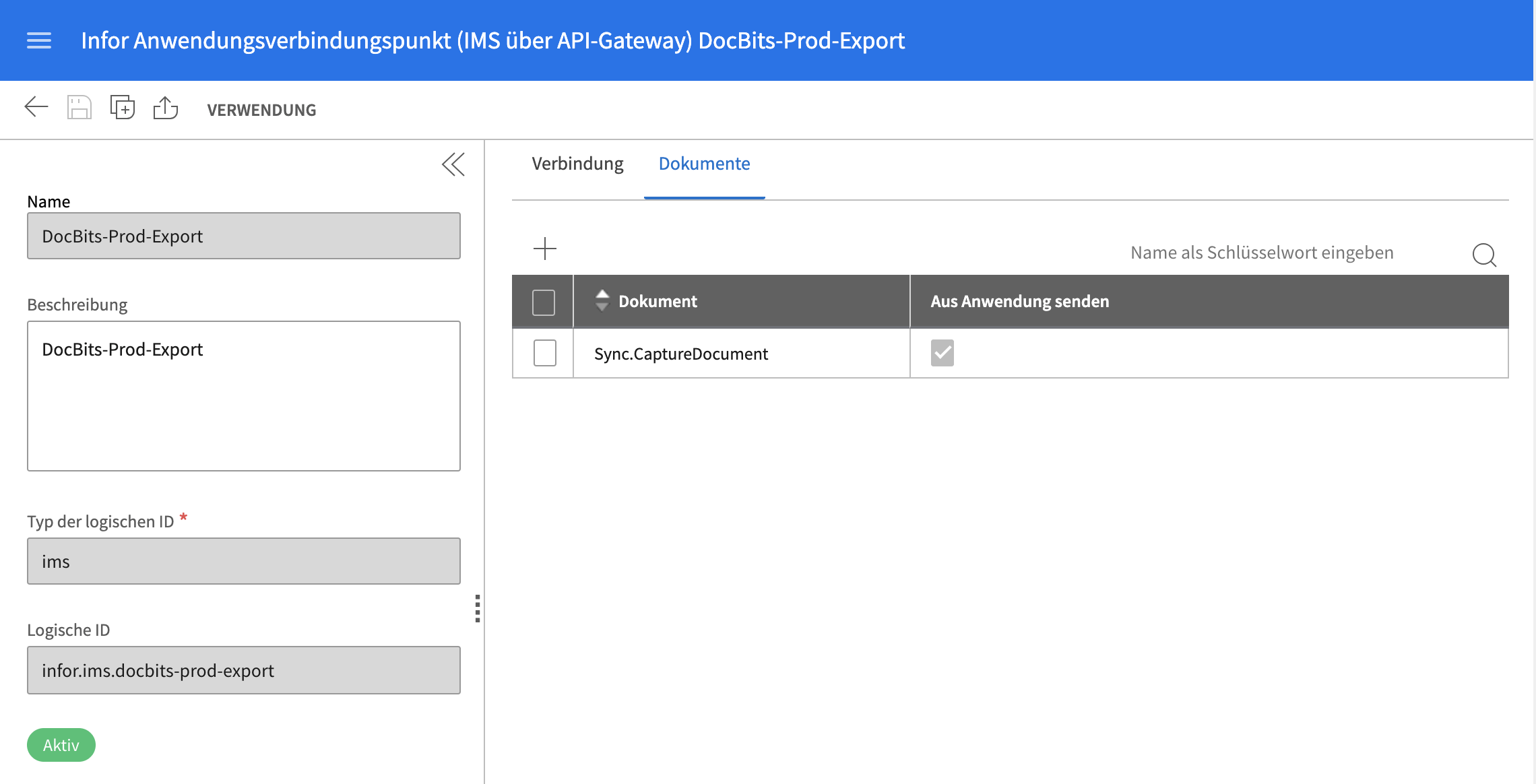Click the save disk icon
Screen dimensions: 1536x784
point(79,108)
